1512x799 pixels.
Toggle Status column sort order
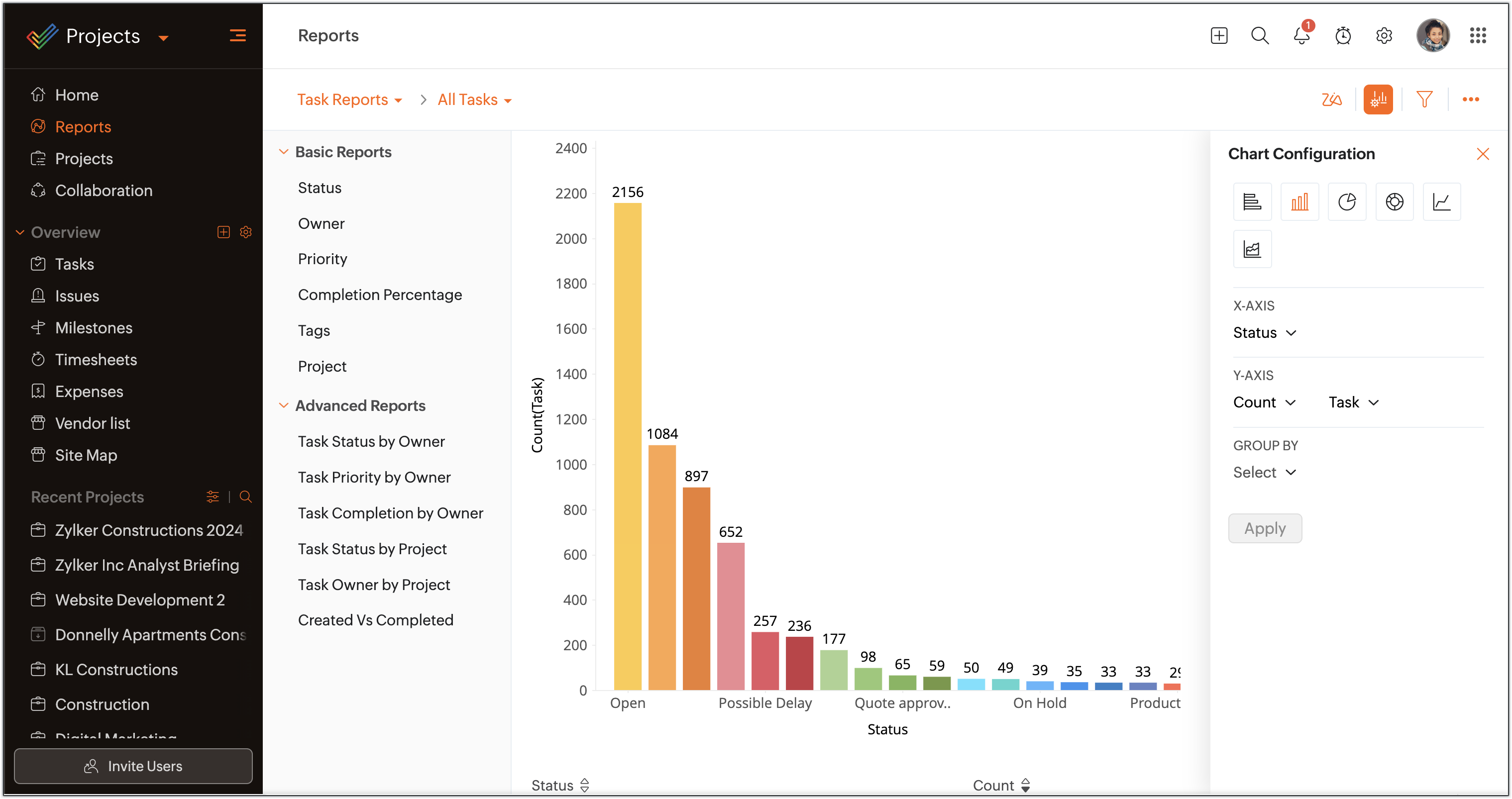(584, 785)
